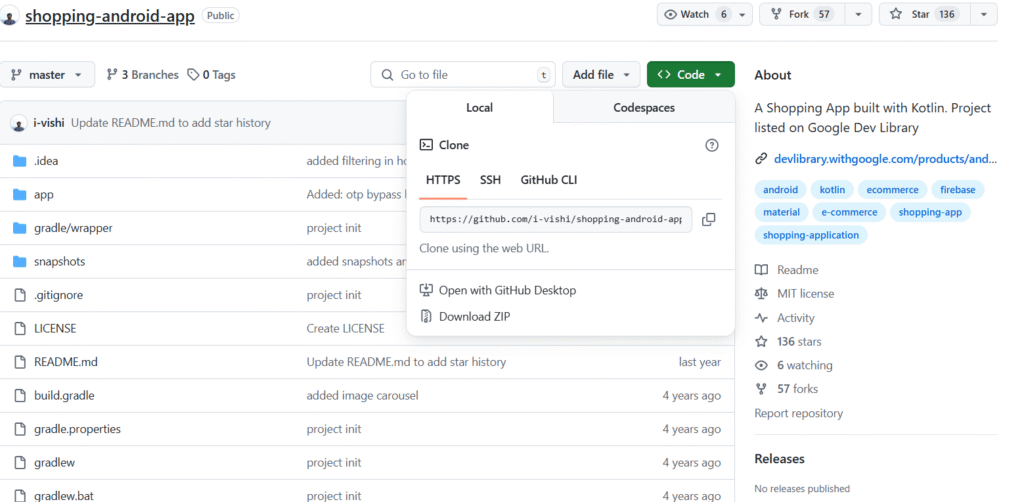Open the firebase topic tag
Image resolution: width=1024 pixels, height=502 pixels.
957,190
